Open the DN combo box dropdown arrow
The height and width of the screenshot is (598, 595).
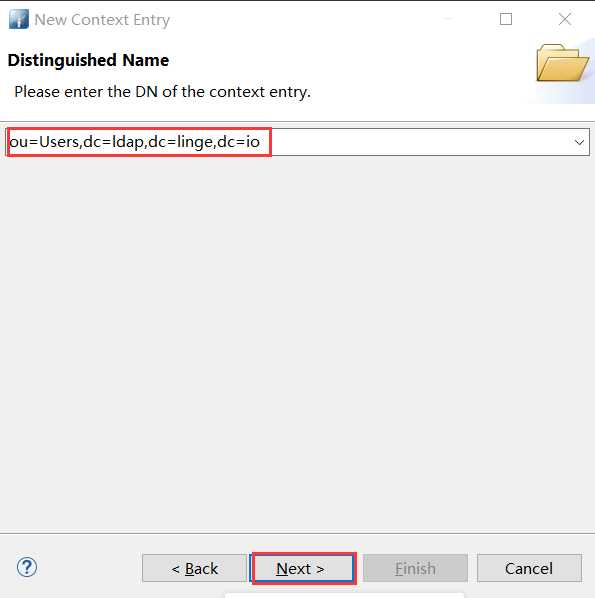pyautogui.click(x=579, y=142)
